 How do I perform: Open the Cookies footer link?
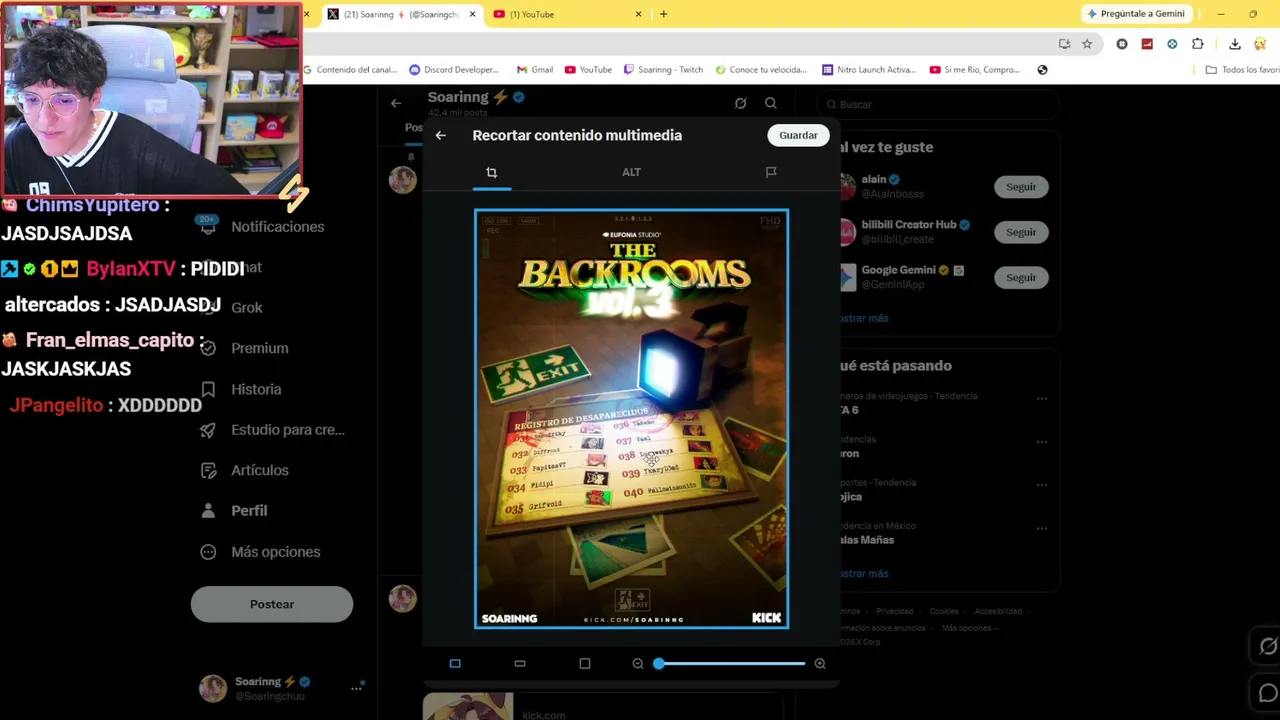click(944, 611)
